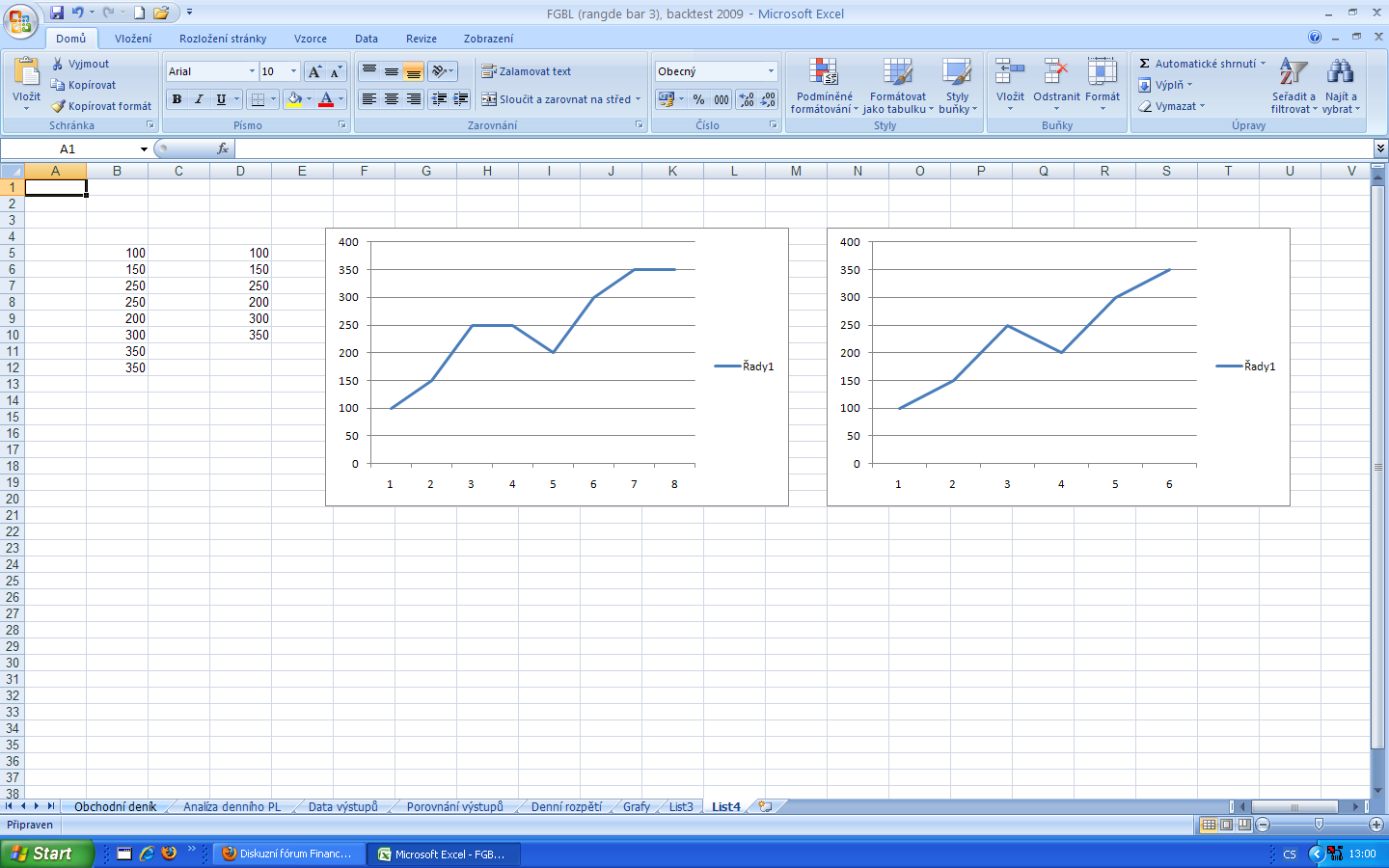Viewport: 1389px width, 868px height.
Task: Open Internet Explorer from quick launch
Action: coord(147,854)
